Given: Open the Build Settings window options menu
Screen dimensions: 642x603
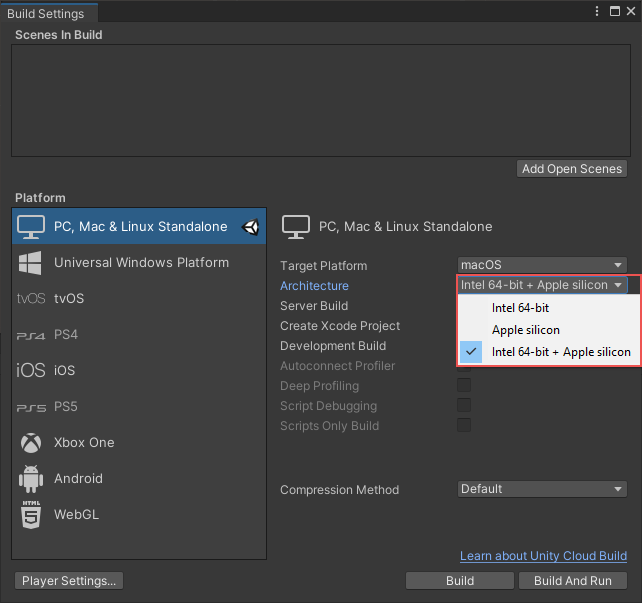Looking at the screenshot, I should point(596,11).
